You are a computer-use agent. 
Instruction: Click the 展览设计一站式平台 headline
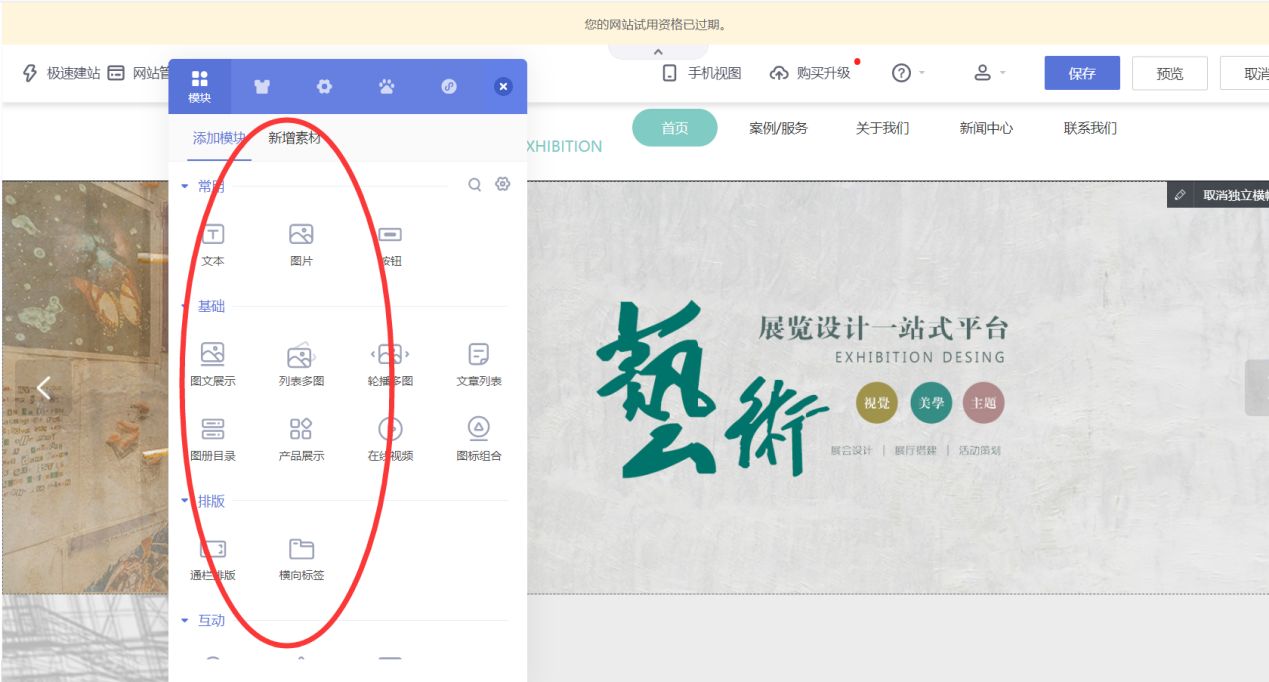pyautogui.click(x=883, y=328)
